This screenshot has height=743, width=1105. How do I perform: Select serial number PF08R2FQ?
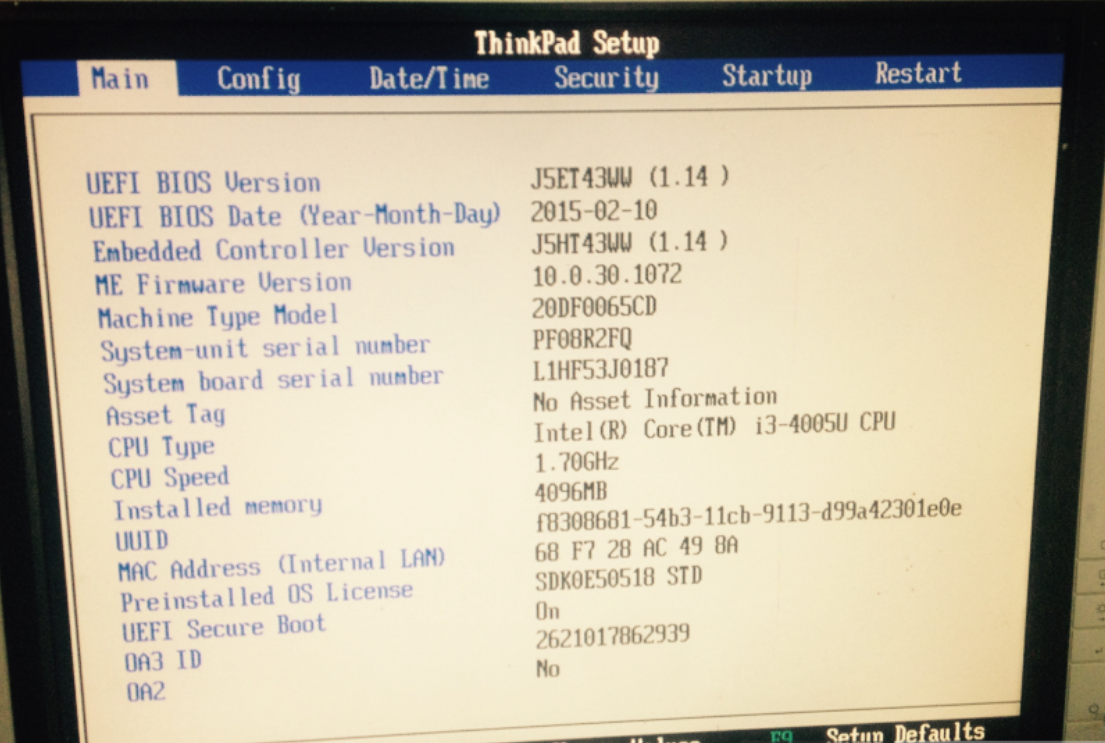pos(582,339)
